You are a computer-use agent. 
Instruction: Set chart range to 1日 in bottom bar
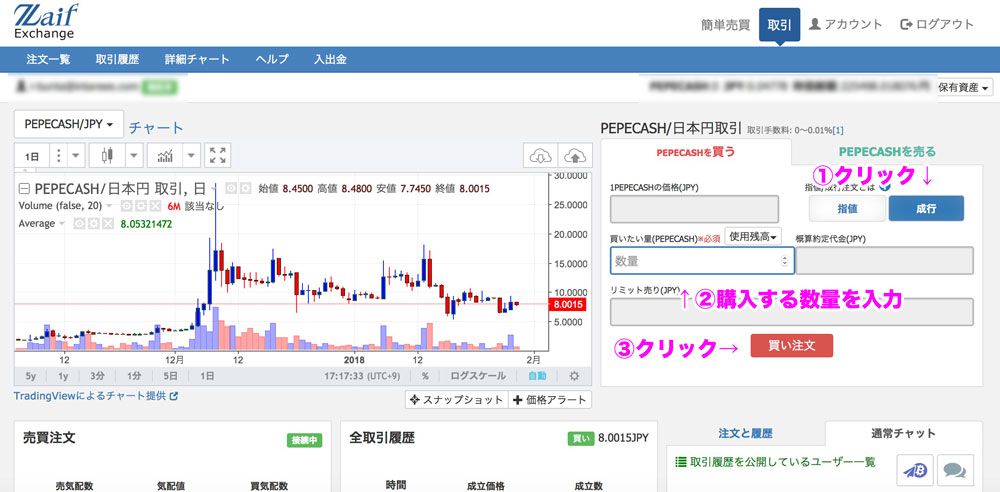[x=207, y=376]
